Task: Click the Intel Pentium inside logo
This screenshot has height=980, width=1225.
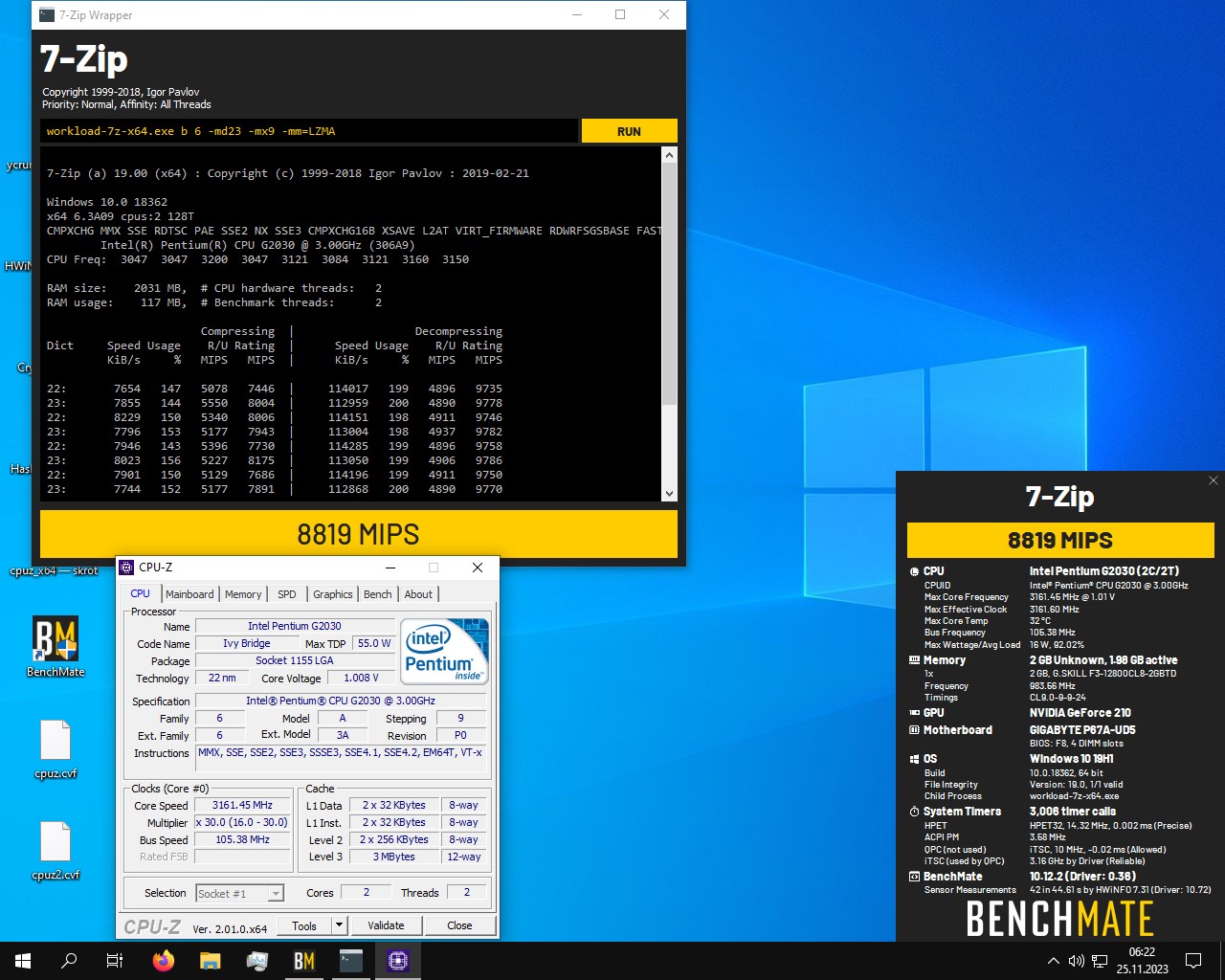Action: pos(444,652)
